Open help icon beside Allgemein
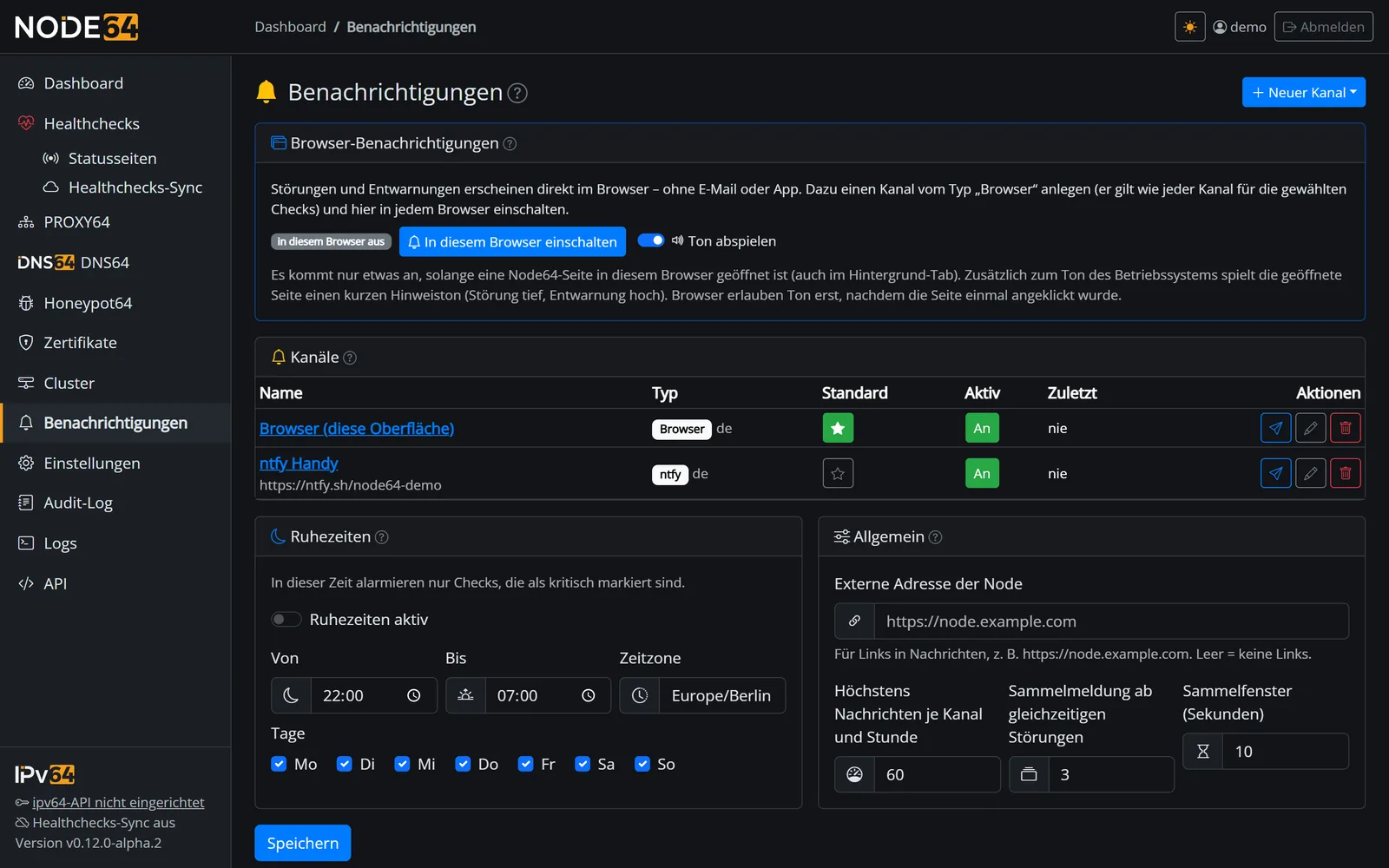 935,537
